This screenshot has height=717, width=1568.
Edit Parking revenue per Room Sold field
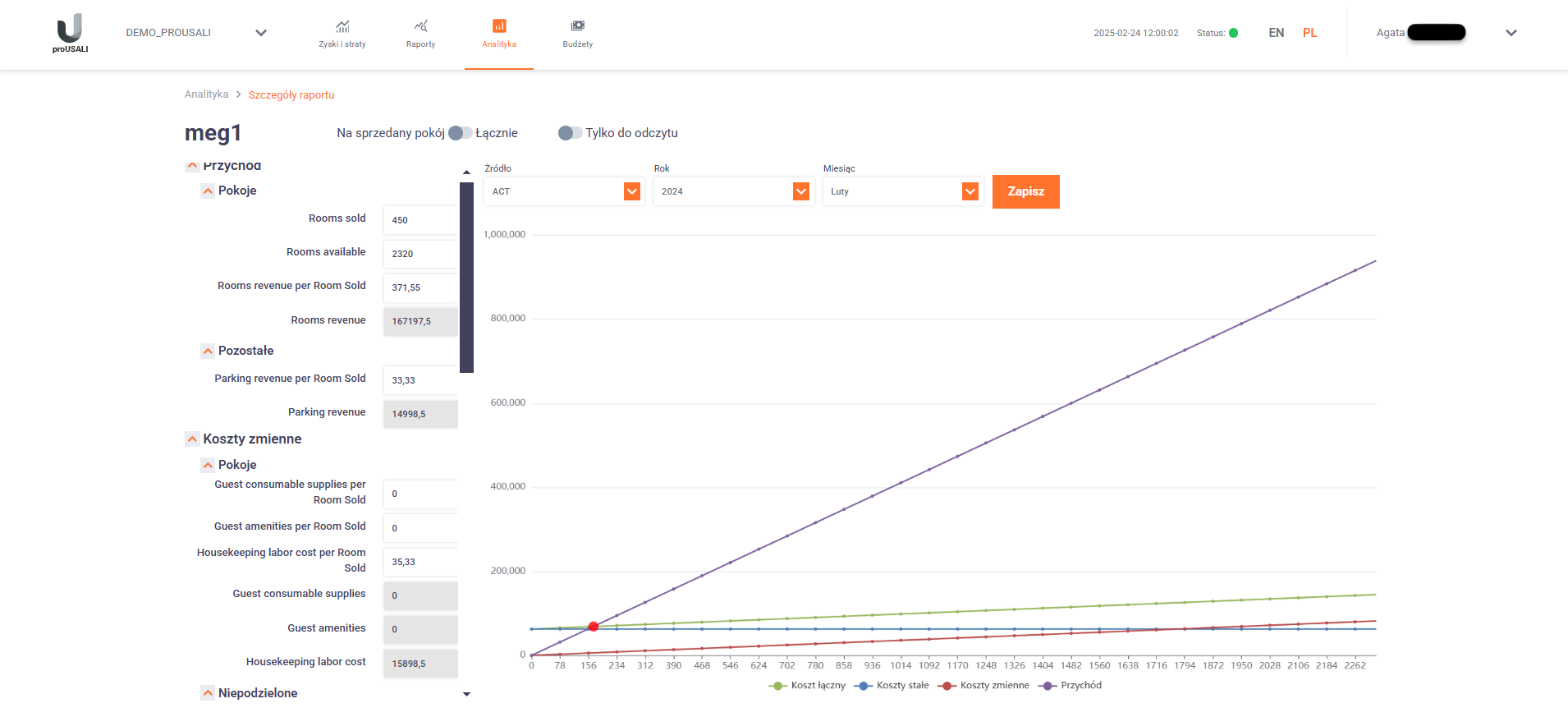pos(420,380)
